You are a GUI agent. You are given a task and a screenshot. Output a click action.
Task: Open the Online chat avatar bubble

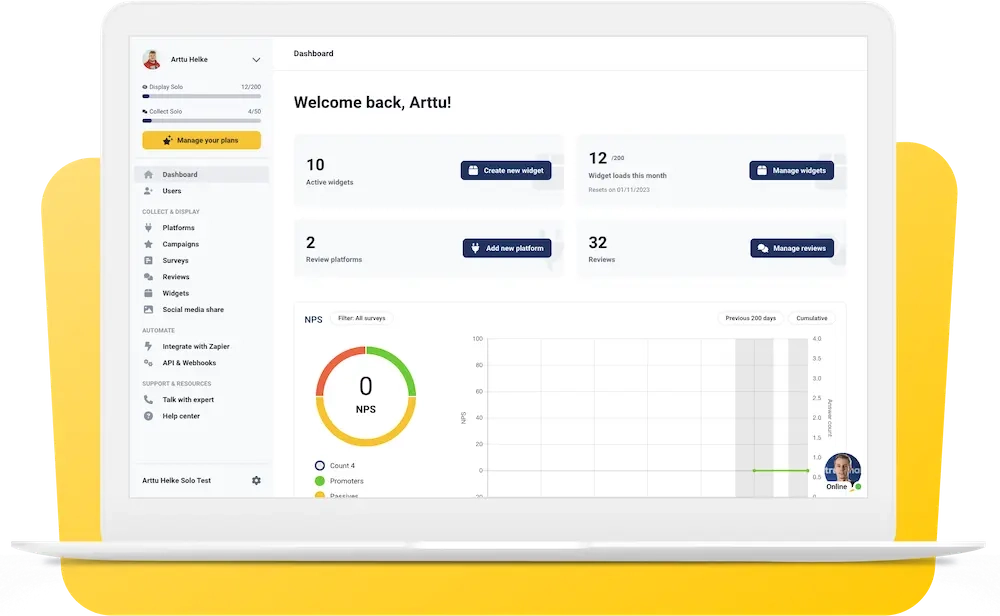pyautogui.click(x=842, y=471)
